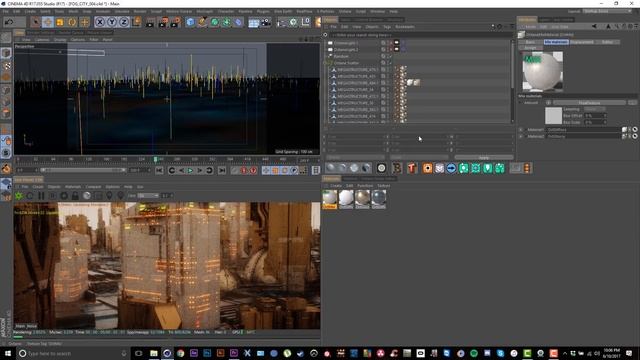The width and height of the screenshot is (640, 360).
Task: Open the Live Viewer channel dropdown
Action: click(x=148, y=196)
